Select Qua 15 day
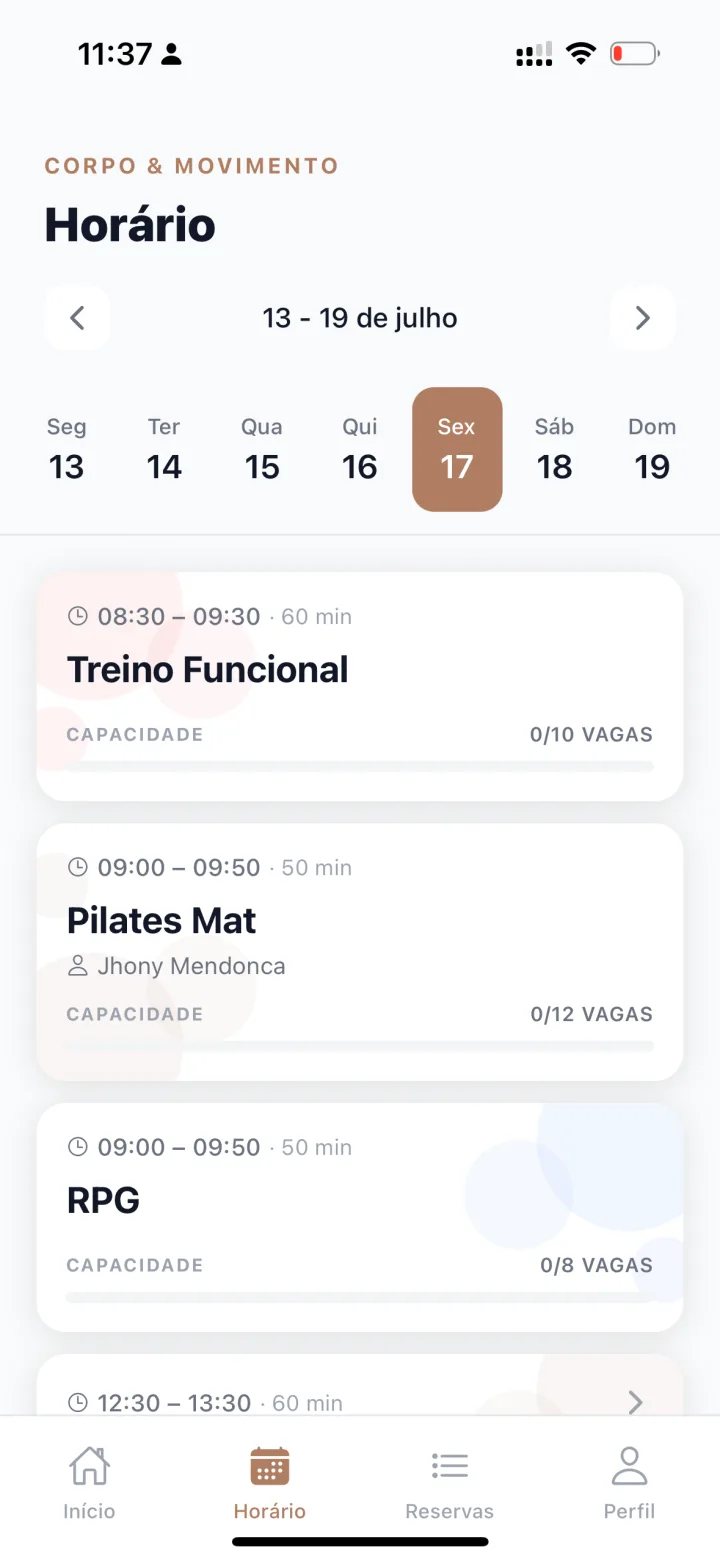The height and width of the screenshot is (1561, 720). pos(262,449)
